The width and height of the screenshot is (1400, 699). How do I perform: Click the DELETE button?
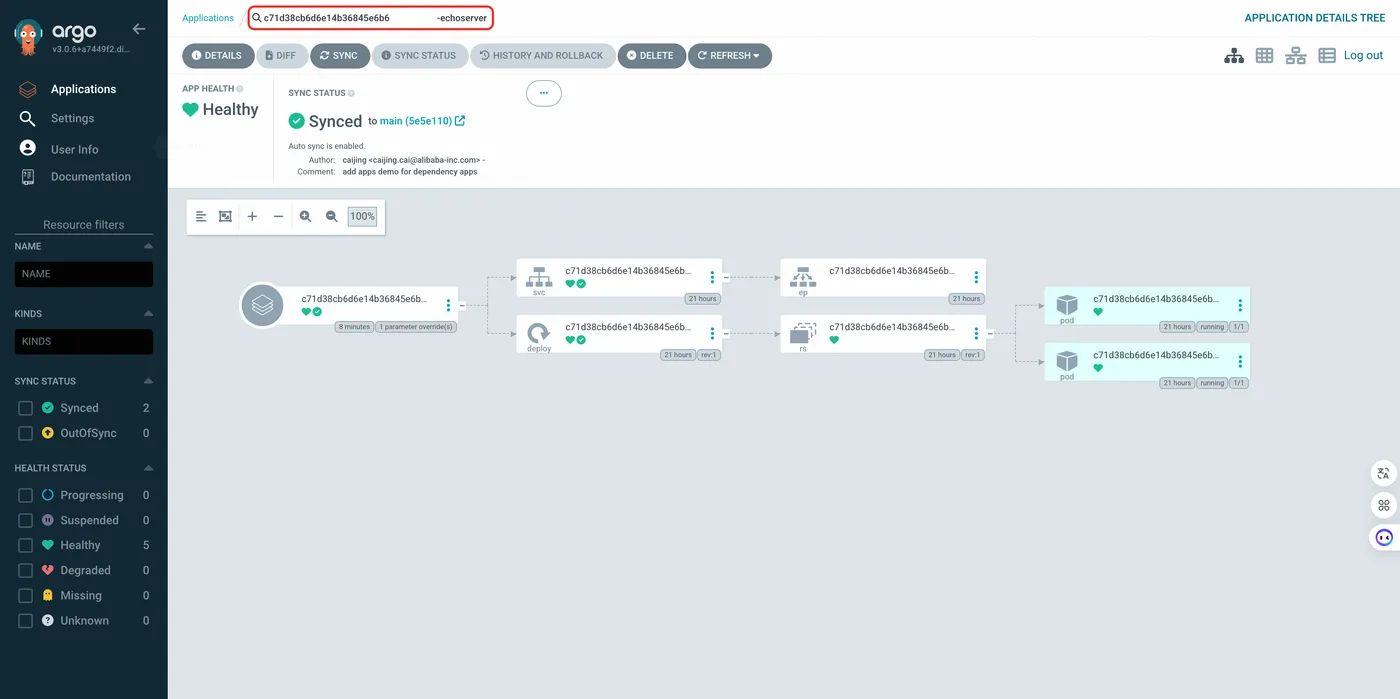tap(650, 56)
